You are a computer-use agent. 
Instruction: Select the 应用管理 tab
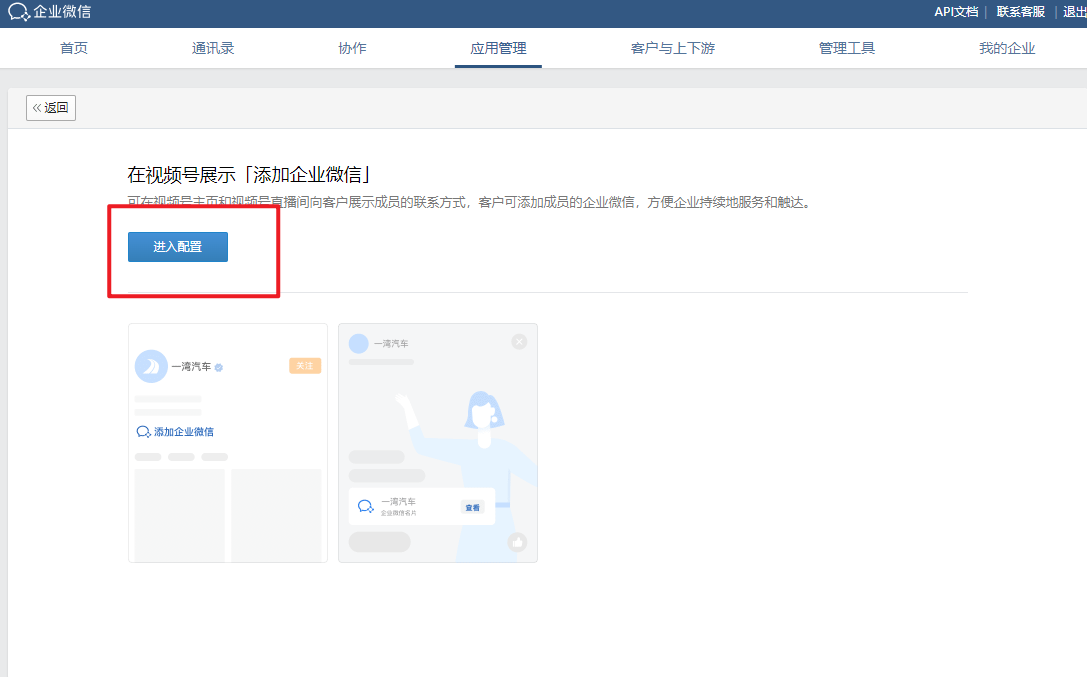(x=498, y=48)
